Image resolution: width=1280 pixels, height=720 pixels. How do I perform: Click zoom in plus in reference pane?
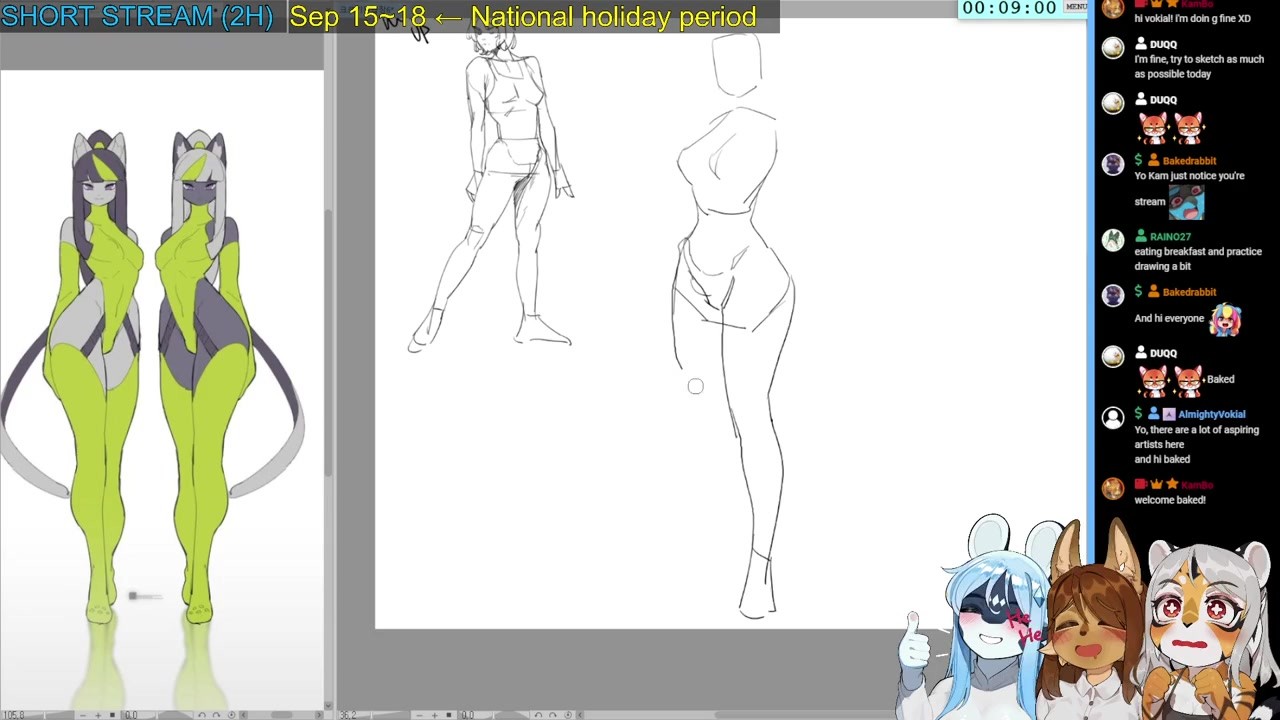point(98,715)
